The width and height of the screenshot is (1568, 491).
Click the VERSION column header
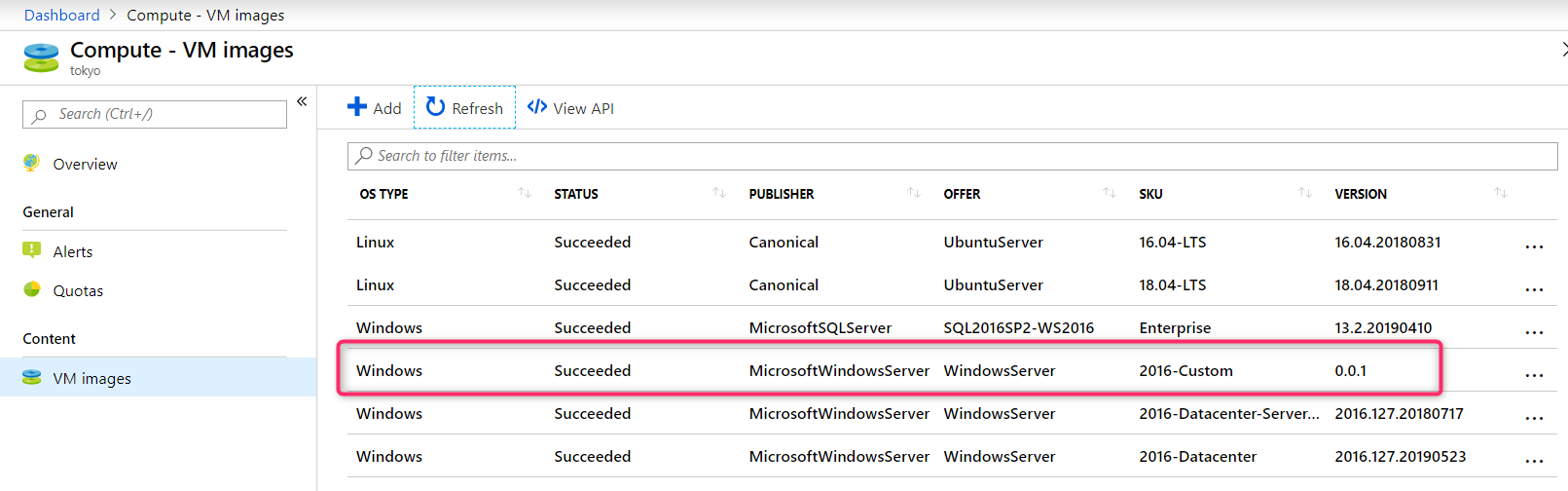tap(1361, 194)
